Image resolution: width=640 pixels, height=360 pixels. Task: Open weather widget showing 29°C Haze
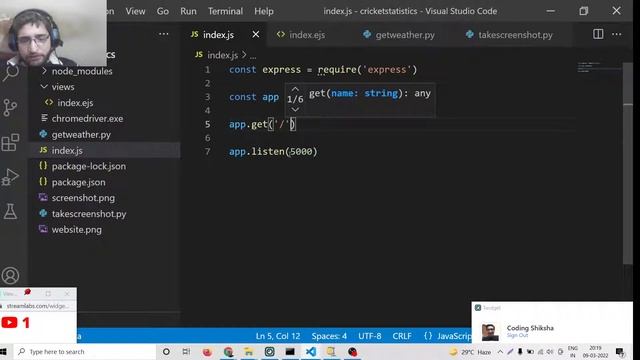pyautogui.click(x=470, y=352)
